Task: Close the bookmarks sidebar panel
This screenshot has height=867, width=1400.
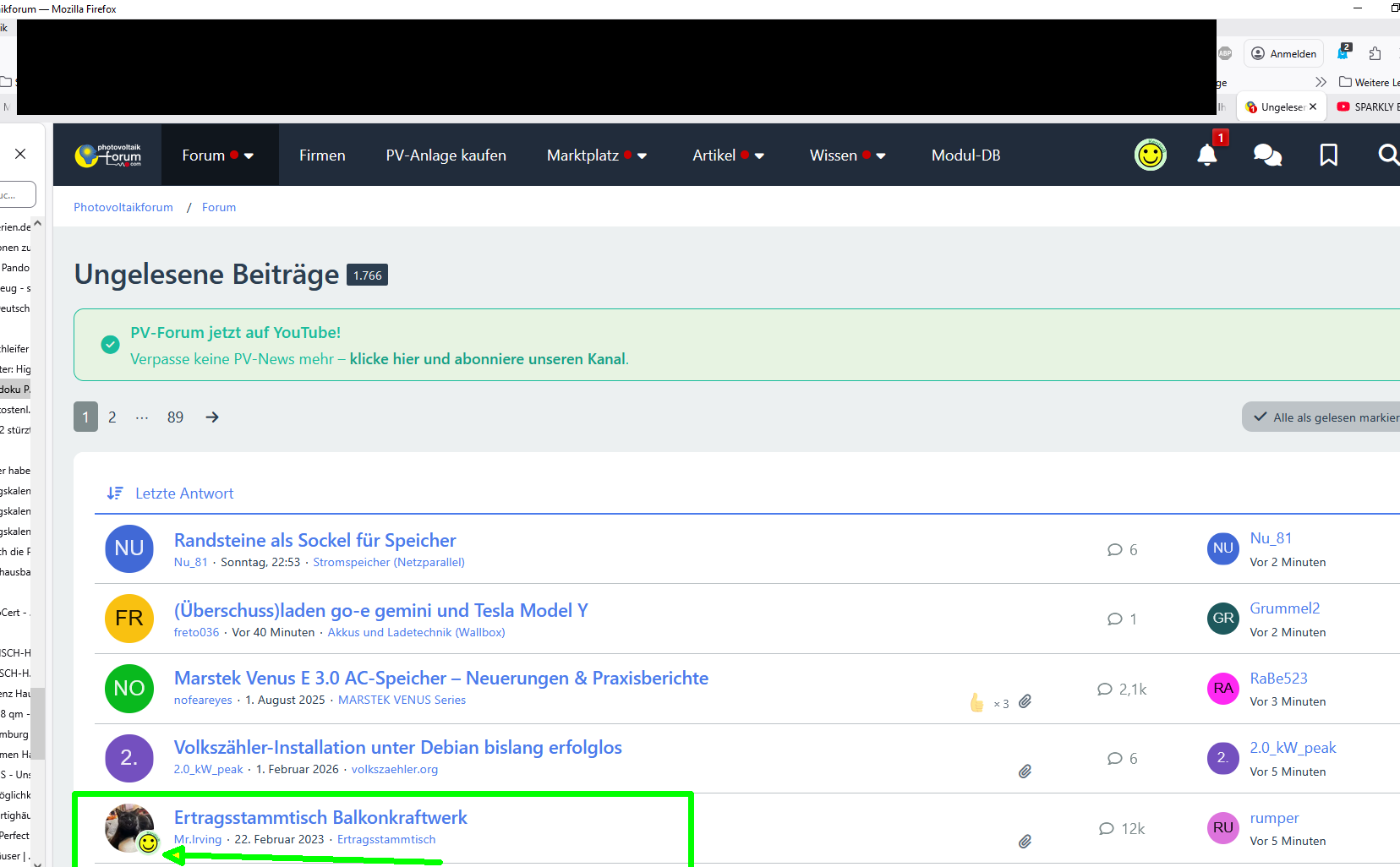Action: pos(20,154)
